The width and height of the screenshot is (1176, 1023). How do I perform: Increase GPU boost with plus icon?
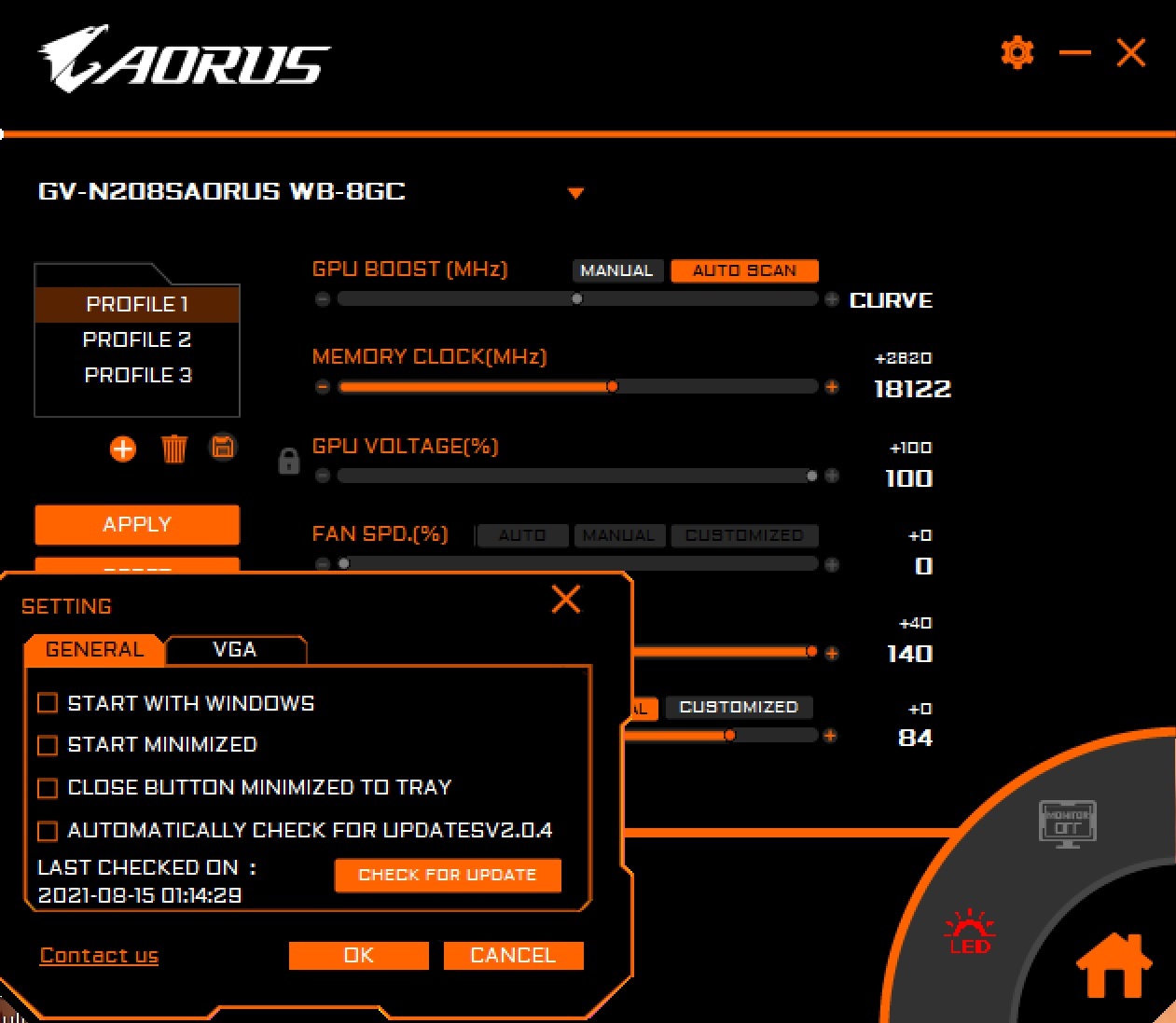[x=832, y=299]
